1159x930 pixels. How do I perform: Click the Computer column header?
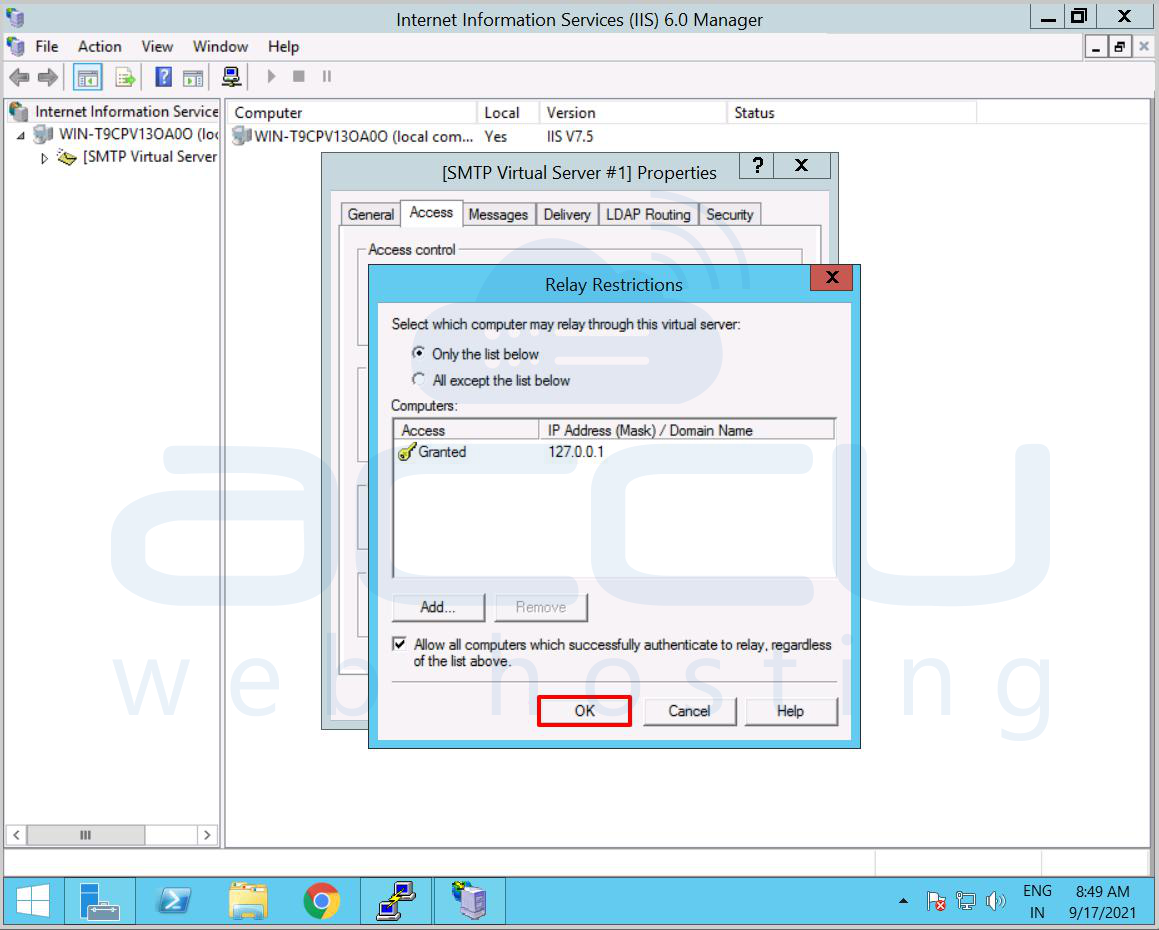(x=352, y=112)
